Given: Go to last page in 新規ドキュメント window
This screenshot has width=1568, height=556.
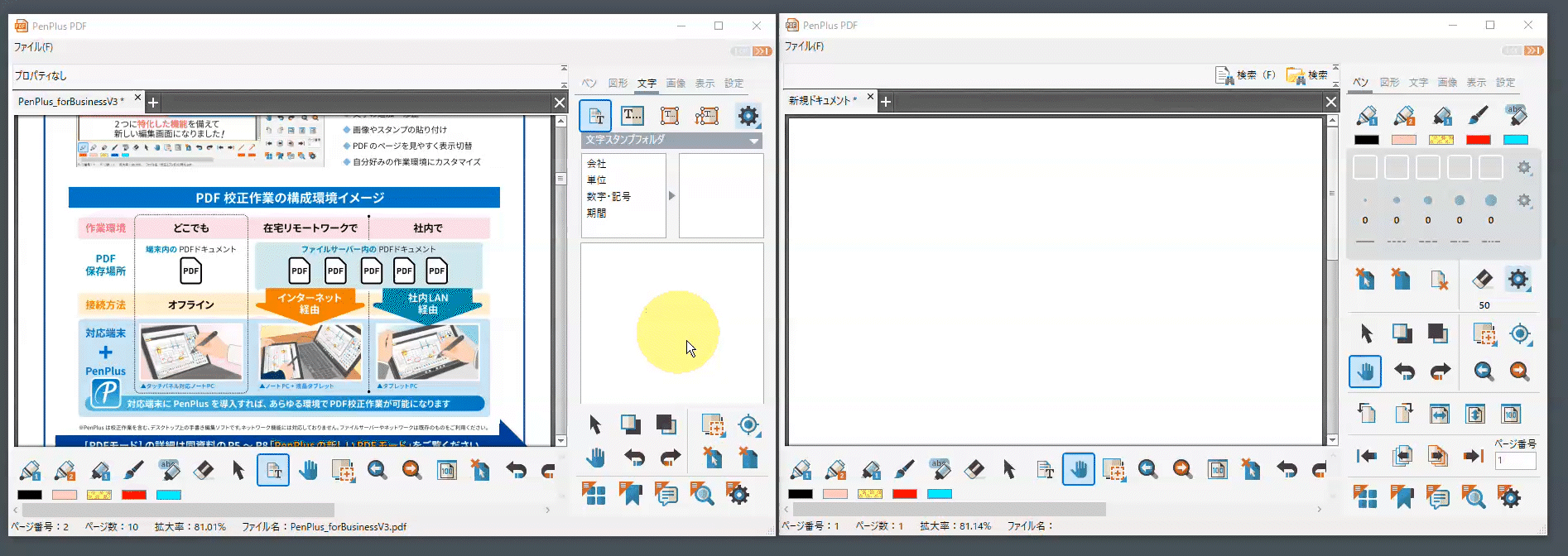Looking at the screenshot, I should pyautogui.click(x=1474, y=456).
